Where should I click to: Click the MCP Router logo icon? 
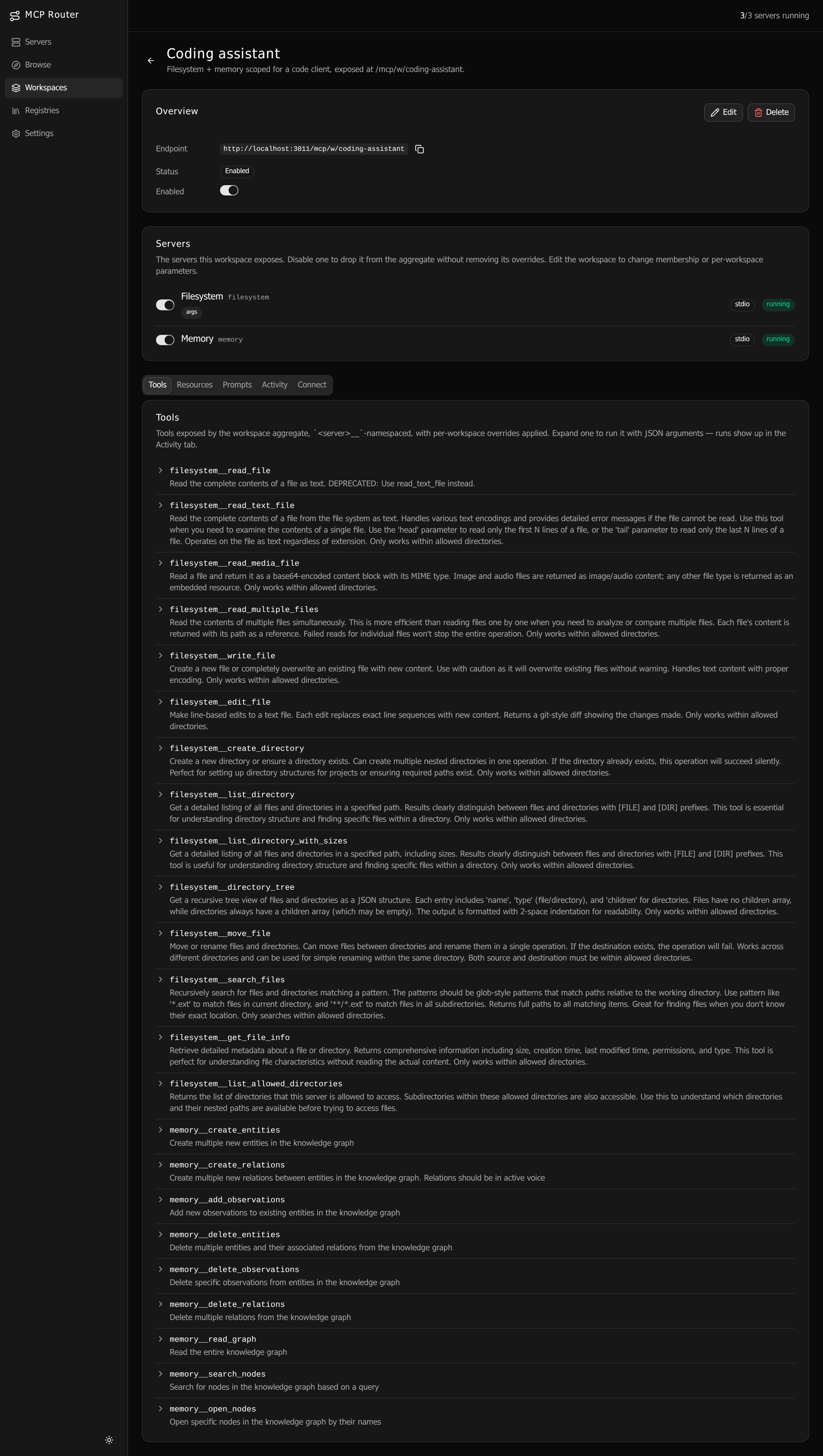(15, 15)
